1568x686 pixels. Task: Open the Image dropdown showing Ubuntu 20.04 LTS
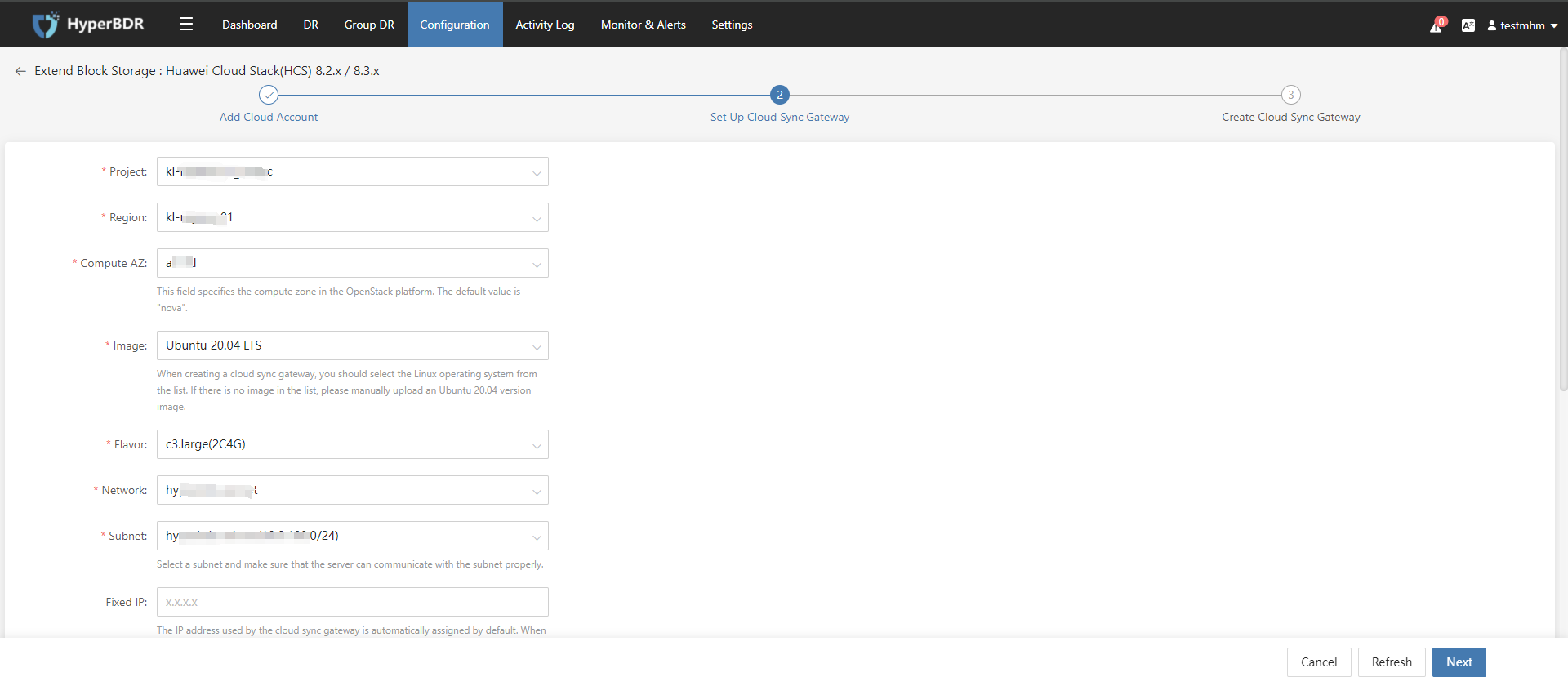[x=353, y=345]
